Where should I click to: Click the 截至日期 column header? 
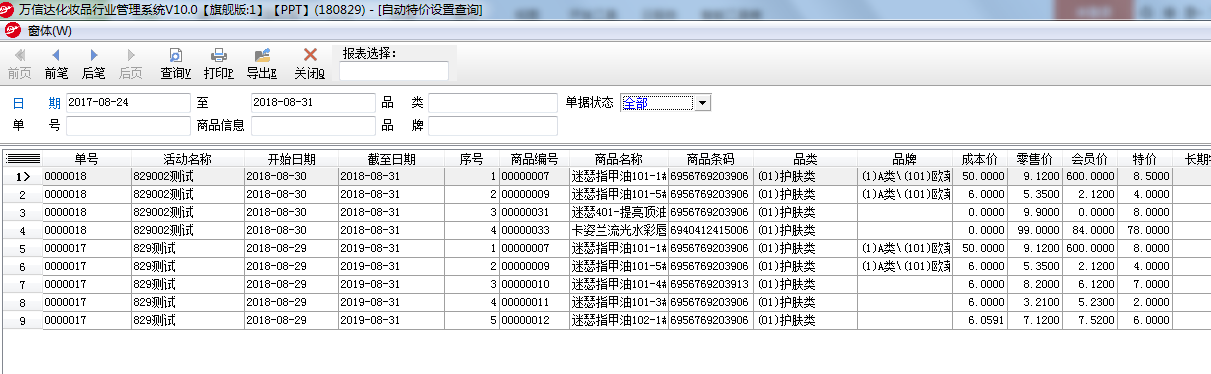click(x=391, y=159)
